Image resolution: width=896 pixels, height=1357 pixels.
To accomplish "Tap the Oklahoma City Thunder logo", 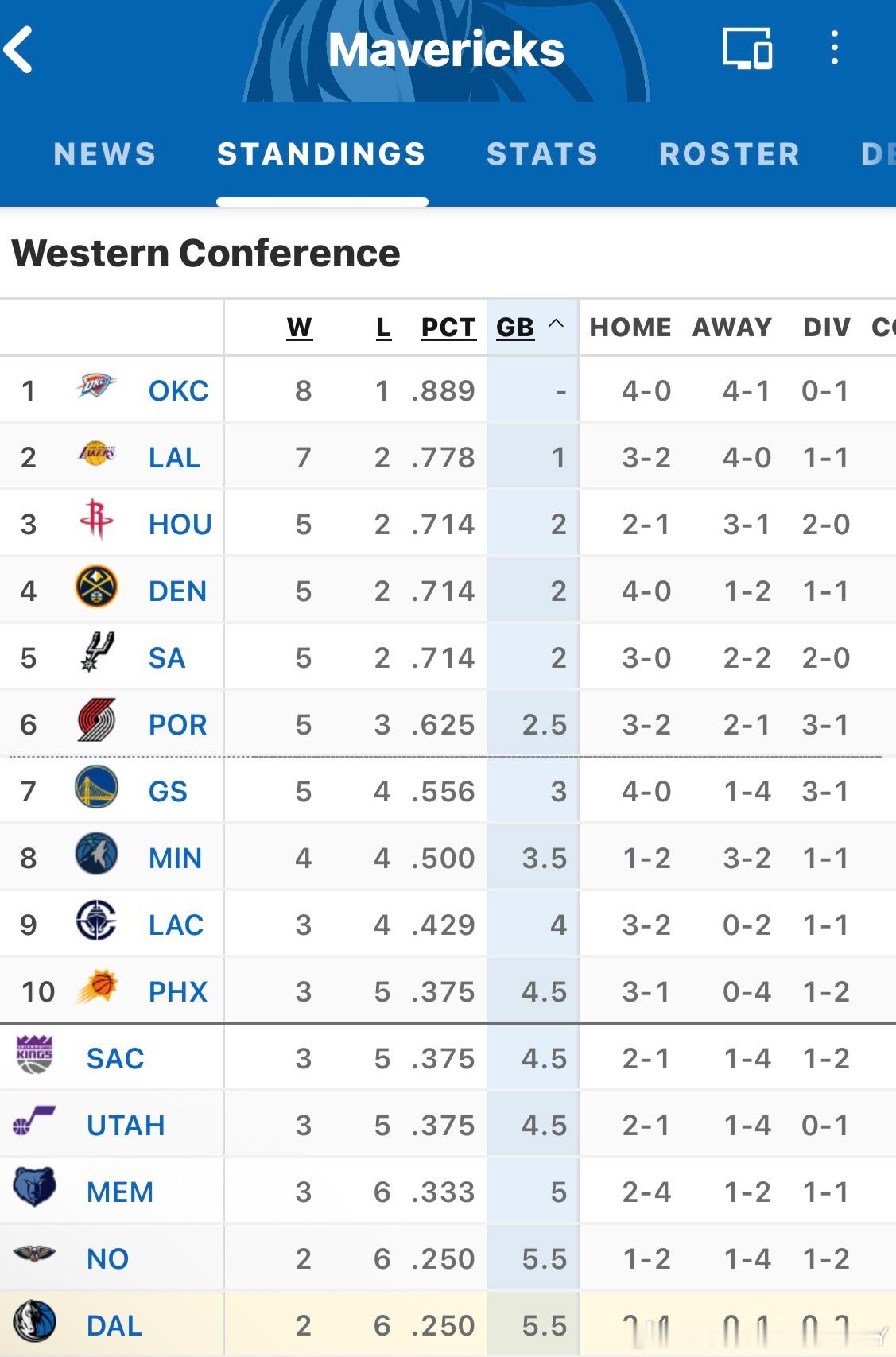I will [x=96, y=387].
